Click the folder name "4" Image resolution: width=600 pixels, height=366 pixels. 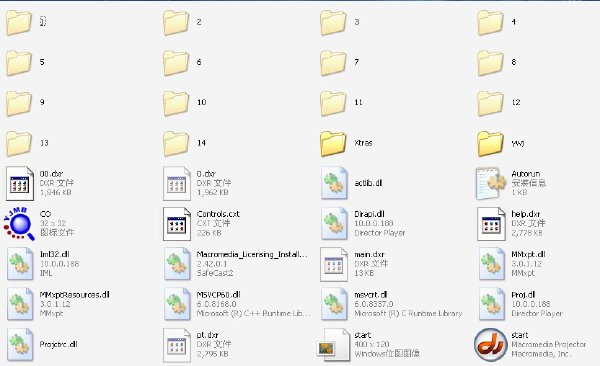pyautogui.click(x=514, y=22)
